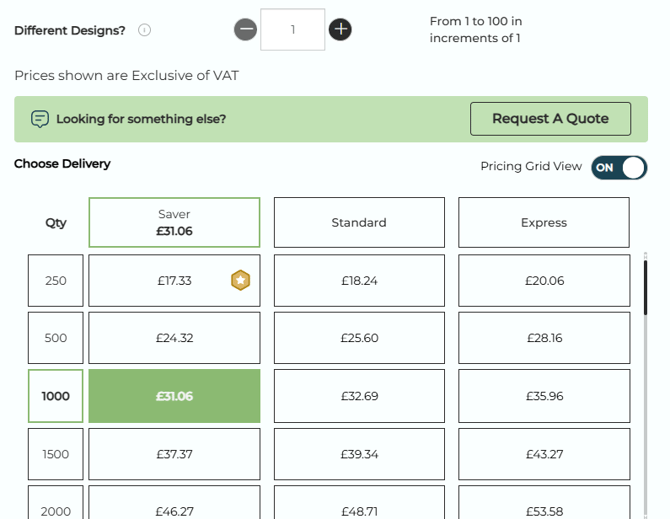Pick the £35.96 Express price for 1000
Image resolution: width=670 pixels, height=519 pixels.
tap(544, 396)
